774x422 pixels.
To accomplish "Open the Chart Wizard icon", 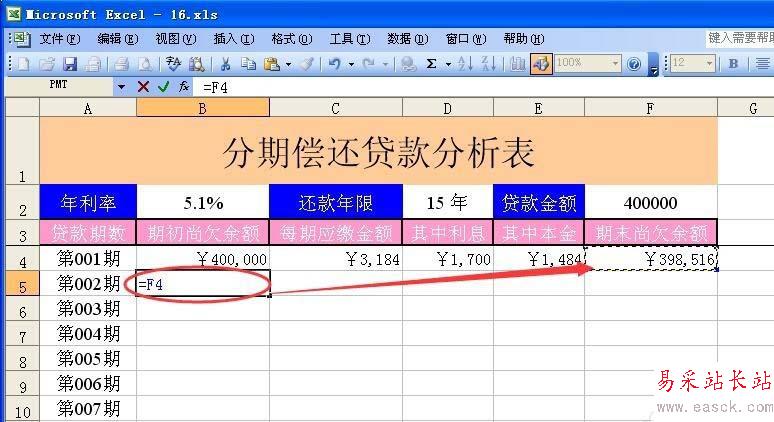I will 517,64.
